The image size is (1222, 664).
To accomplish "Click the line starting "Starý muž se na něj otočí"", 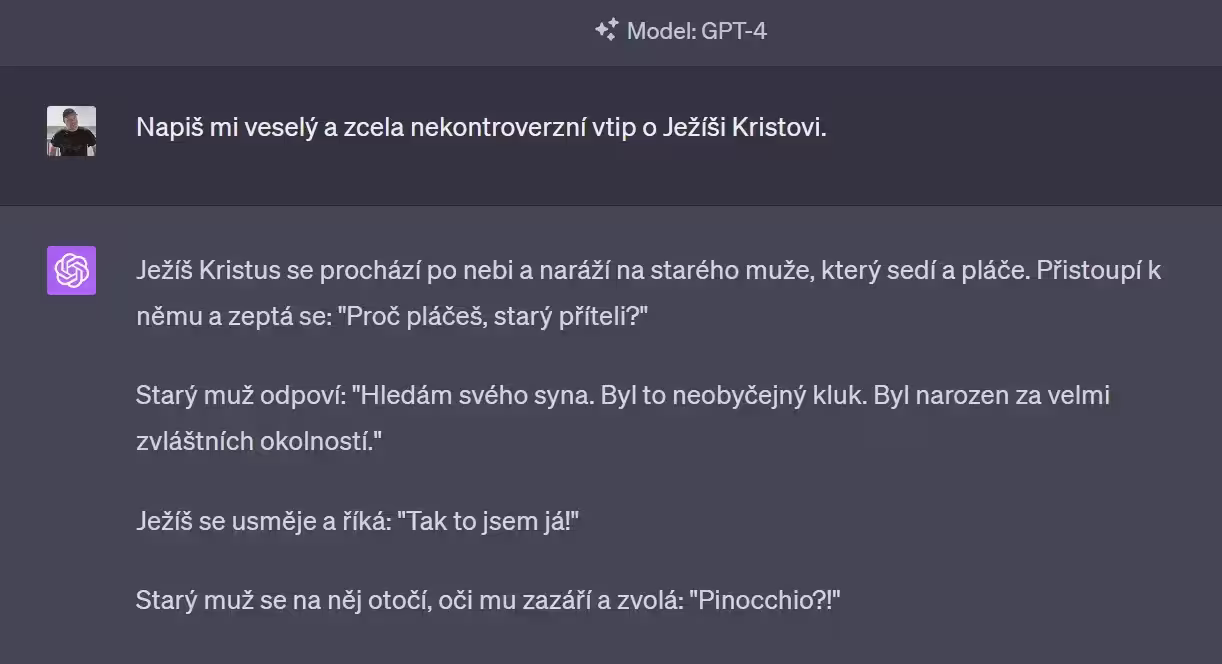I will [x=488, y=602].
